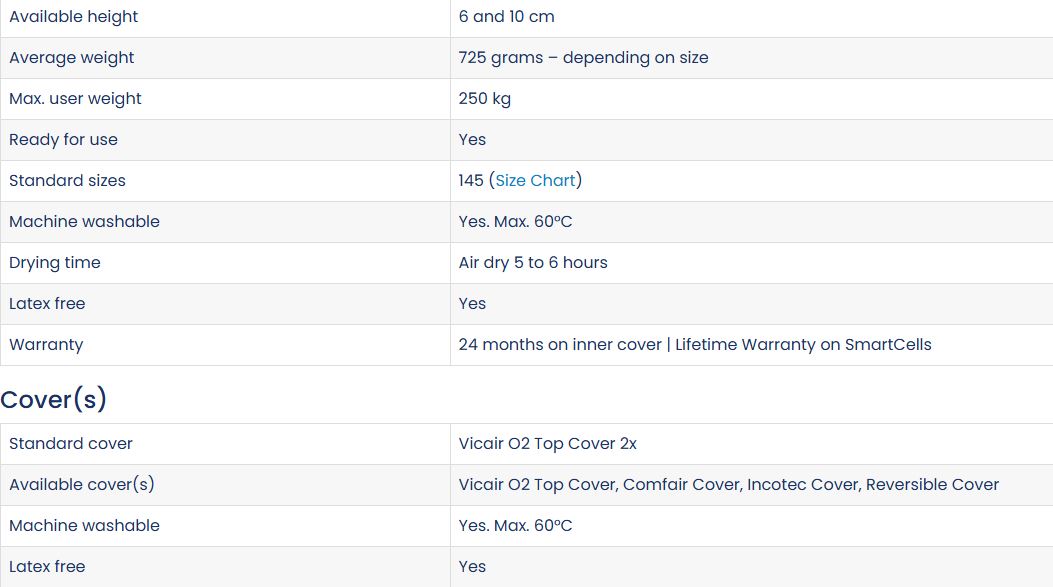The width and height of the screenshot is (1053, 587).
Task: Open the Size Chart link
Action: [x=536, y=181]
